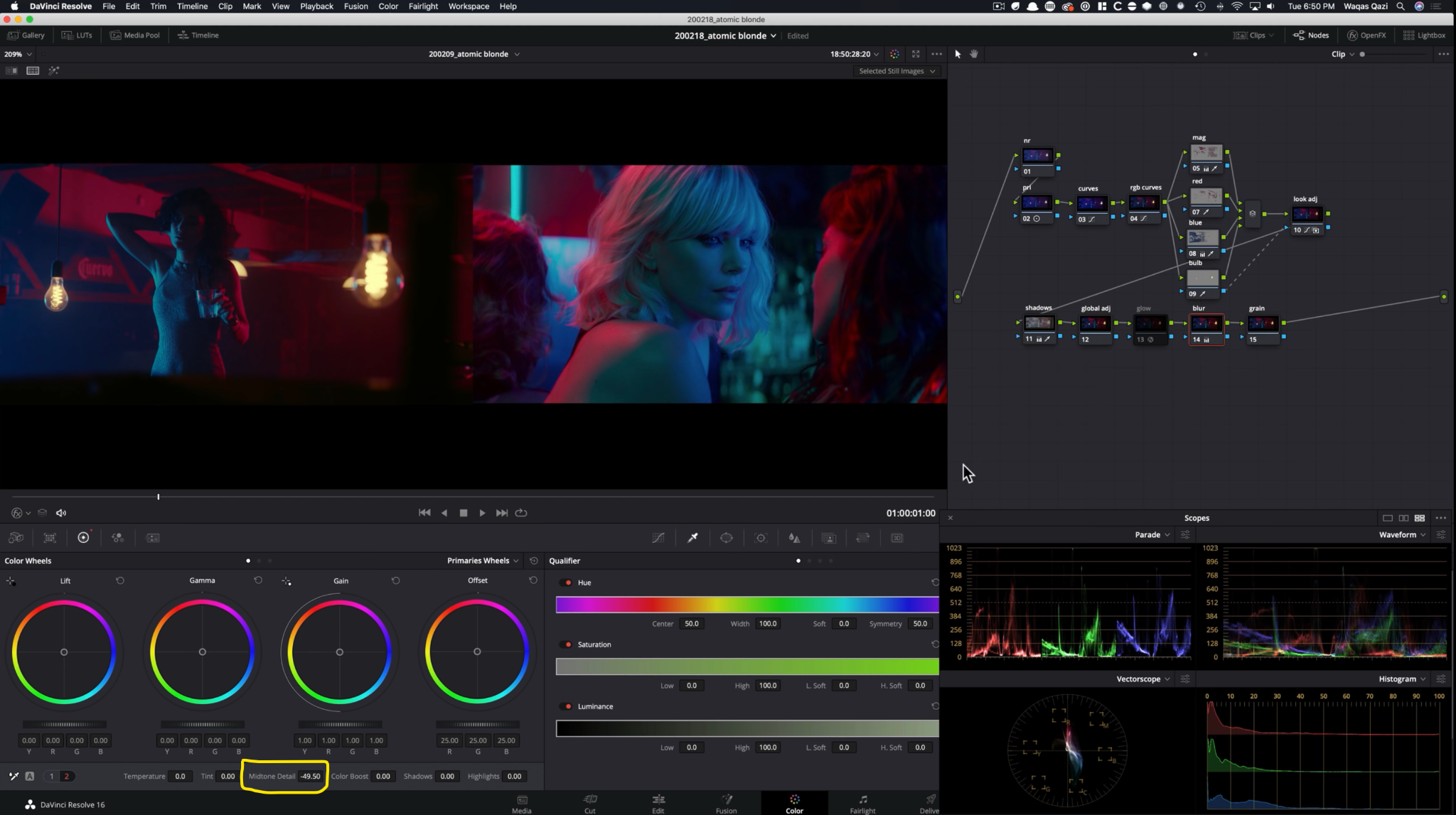Open the RGB Mixer palette icon
This screenshot has height=815, width=1456.
(118, 538)
